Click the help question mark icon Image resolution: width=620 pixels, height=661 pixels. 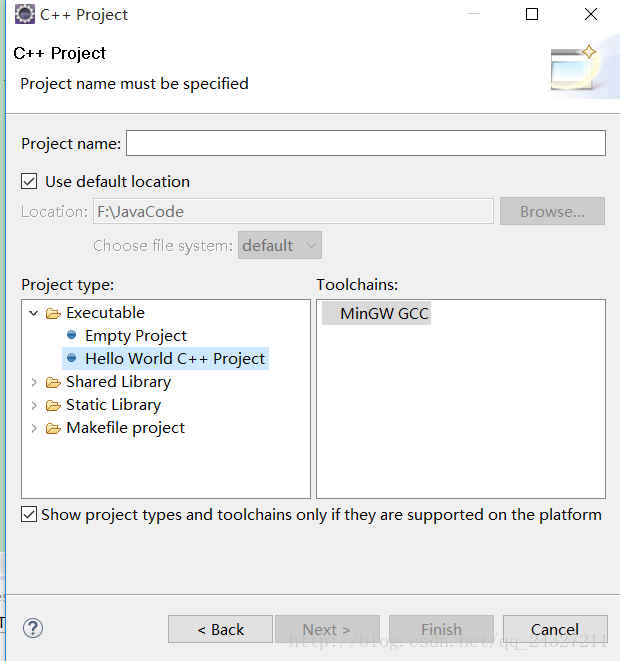point(33,628)
